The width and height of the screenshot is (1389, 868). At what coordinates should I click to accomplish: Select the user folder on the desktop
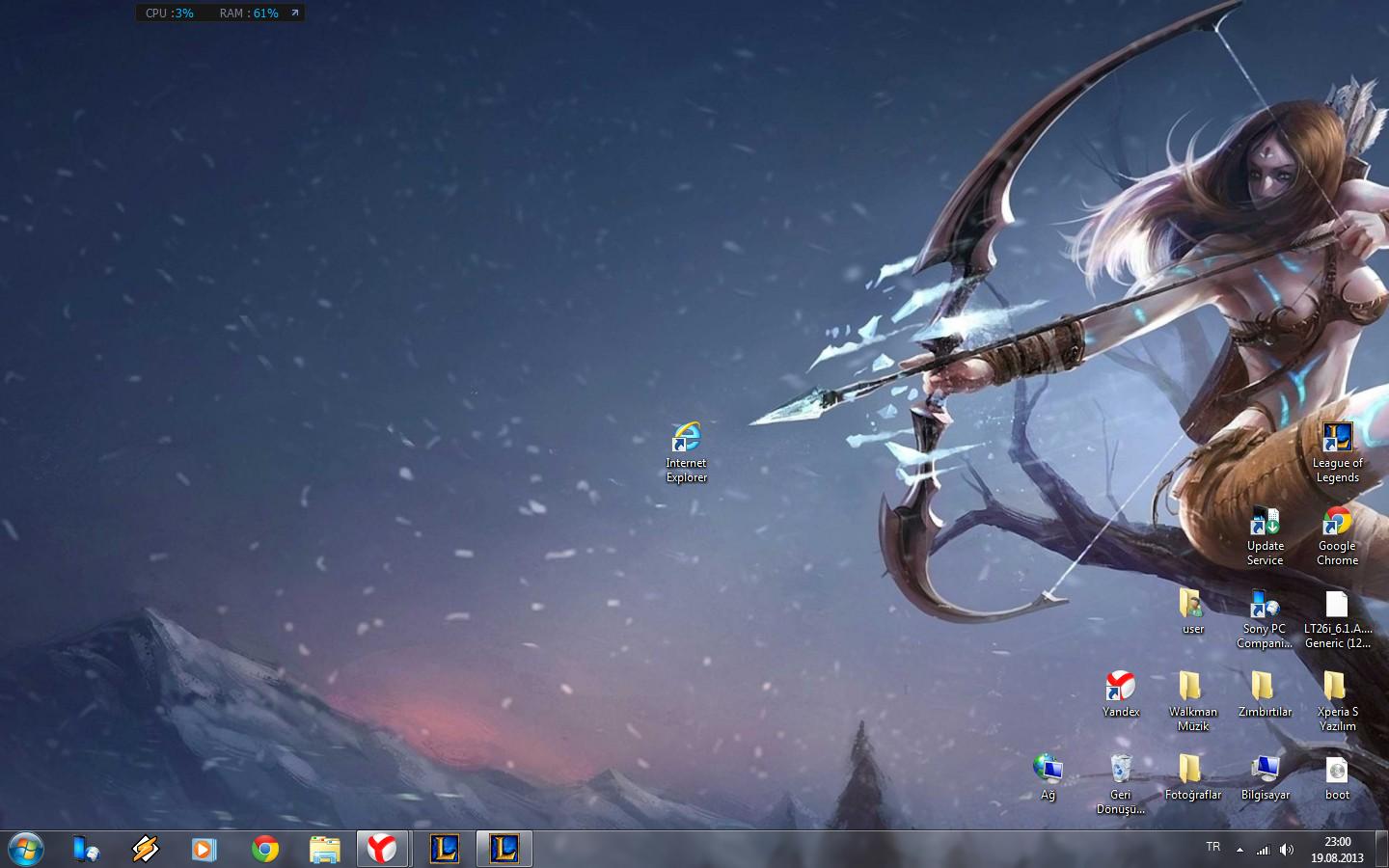coord(1192,611)
